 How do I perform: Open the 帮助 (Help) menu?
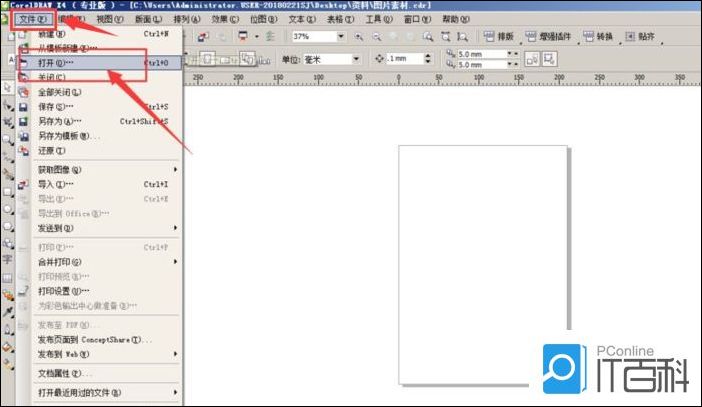click(456, 19)
